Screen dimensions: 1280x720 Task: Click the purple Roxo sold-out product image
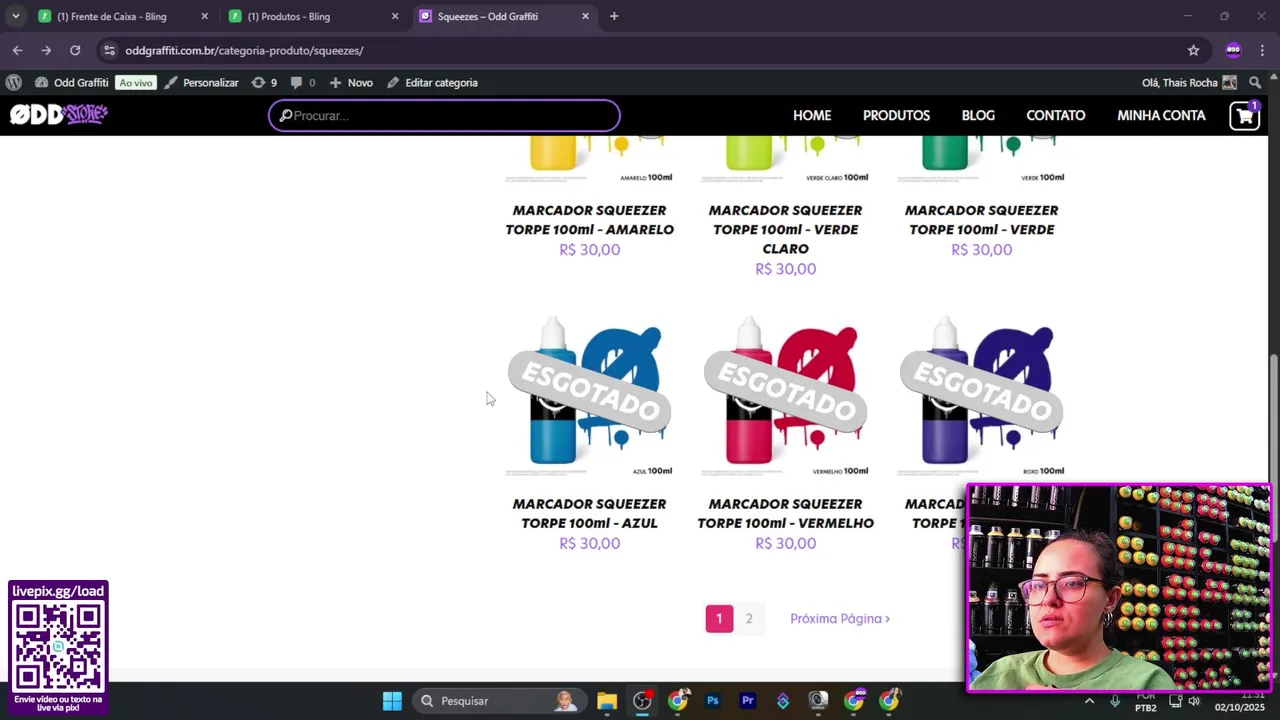[981, 396]
